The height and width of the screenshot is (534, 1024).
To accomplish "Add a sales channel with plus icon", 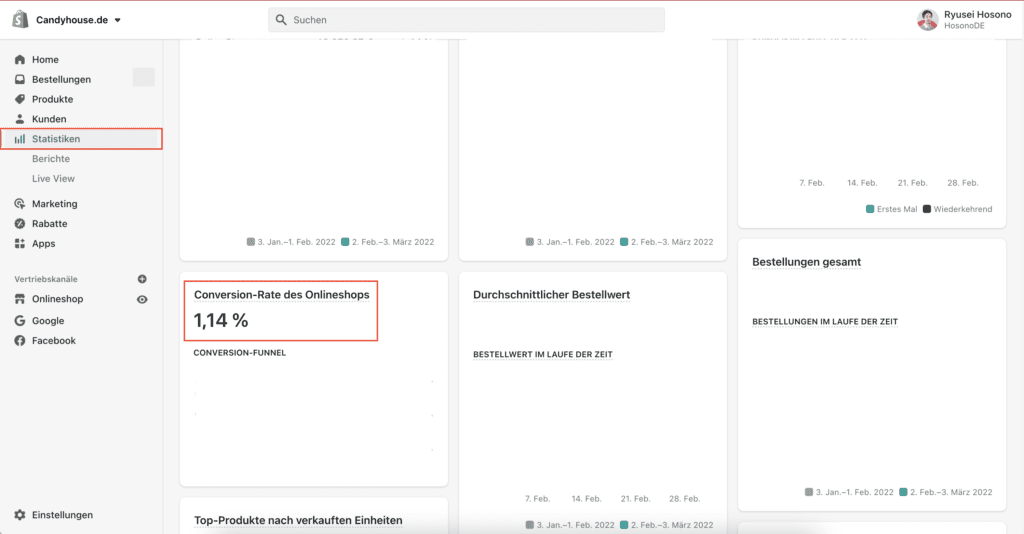I will (x=142, y=279).
